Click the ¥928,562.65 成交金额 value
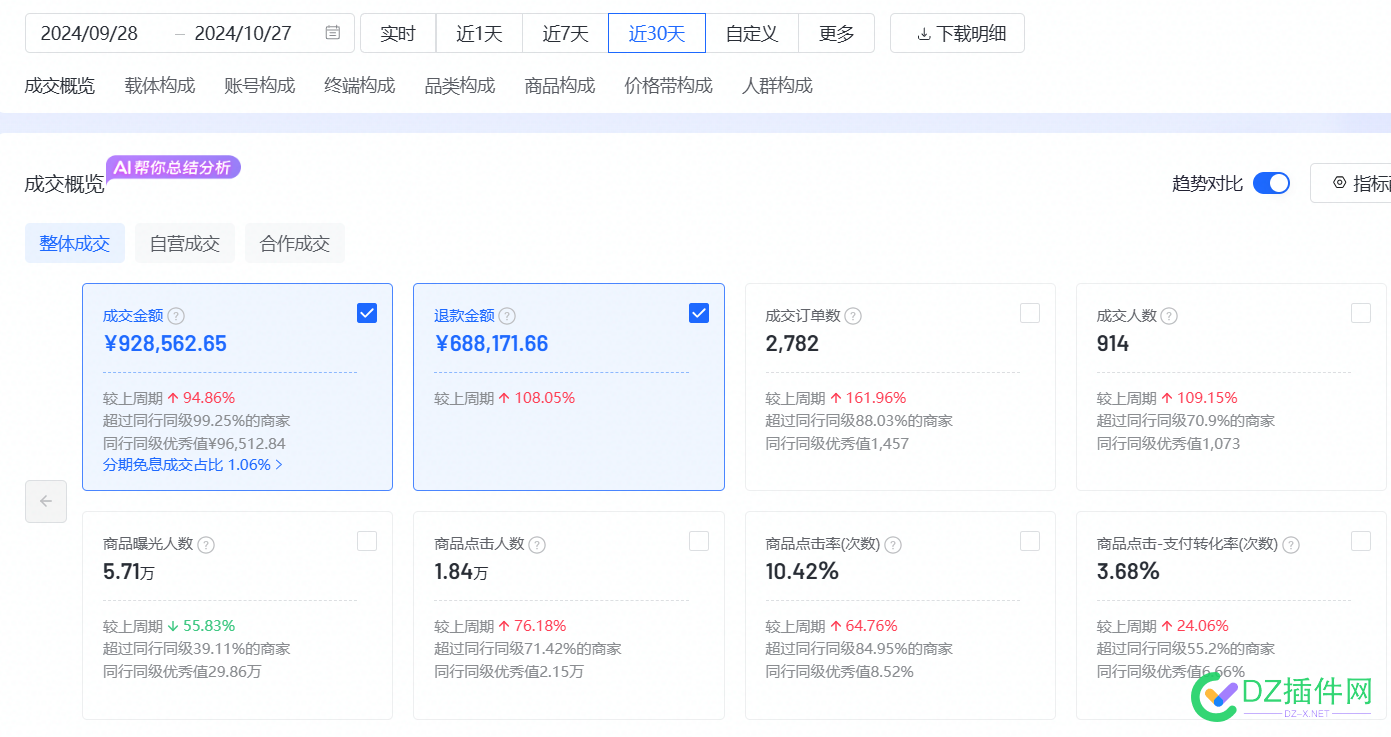Image resolution: width=1391 pixels, height=737 pixels. [x=165, y=344]
